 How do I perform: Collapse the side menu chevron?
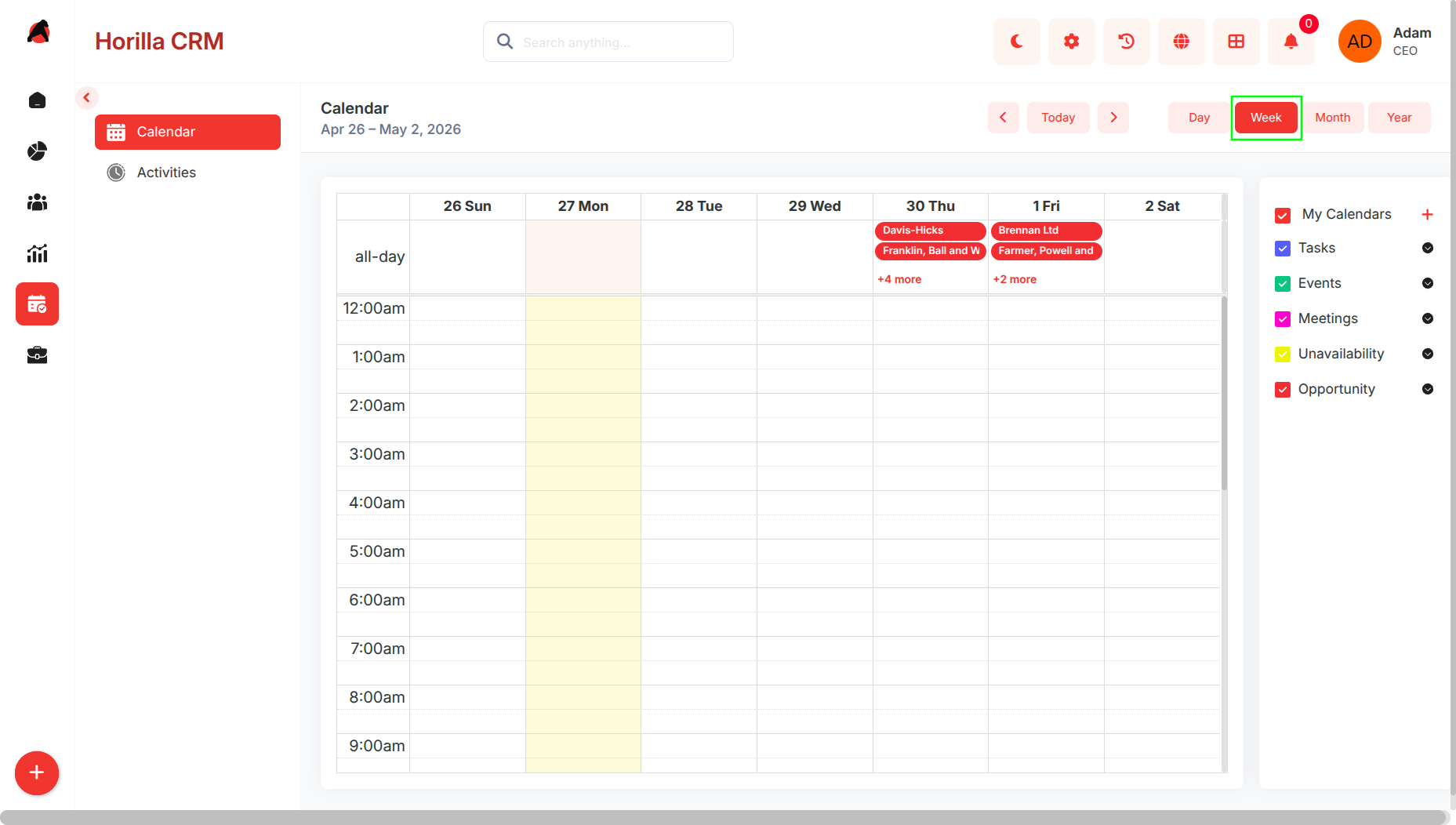(x=87, y=98)
